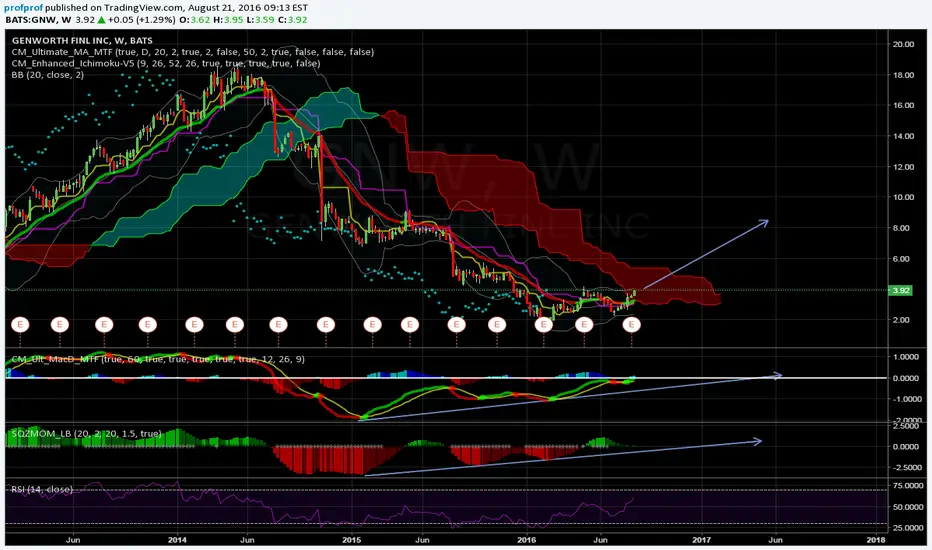Click the green 3.92 current price label
Viewport: 932px width, 550px height.
[900, 290]
